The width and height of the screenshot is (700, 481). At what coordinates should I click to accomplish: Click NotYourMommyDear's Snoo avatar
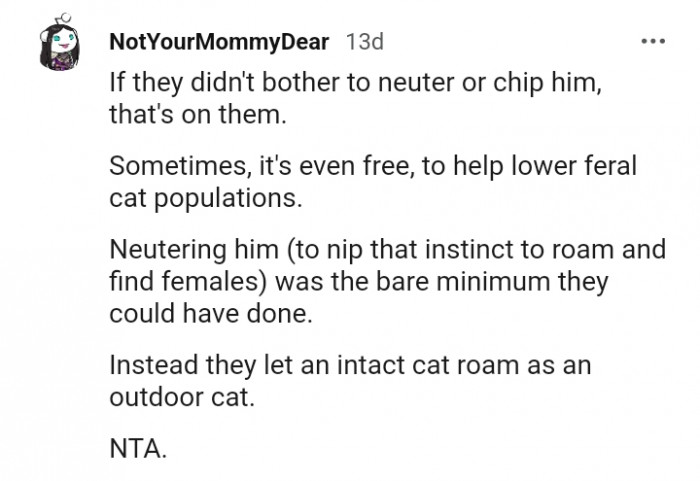pos(59,43)
